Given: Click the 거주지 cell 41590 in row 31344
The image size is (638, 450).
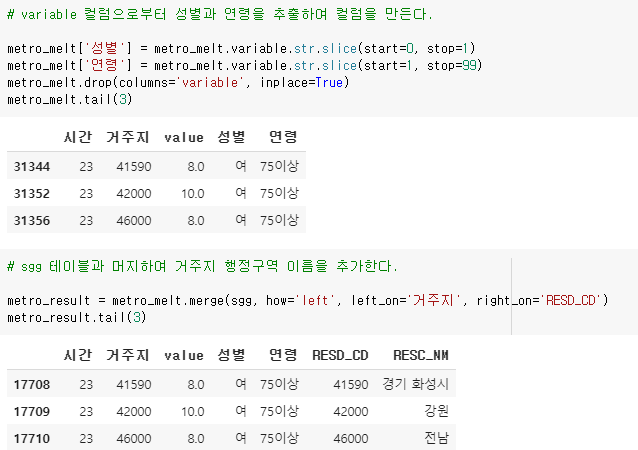Looking at the screenshot, I should 134,166.
